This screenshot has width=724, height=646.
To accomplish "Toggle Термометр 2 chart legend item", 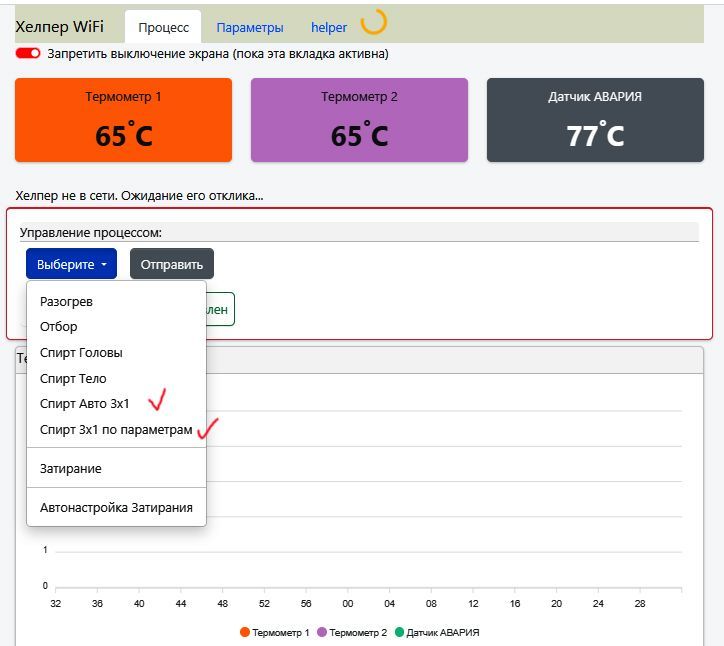I will pos(352,633).
